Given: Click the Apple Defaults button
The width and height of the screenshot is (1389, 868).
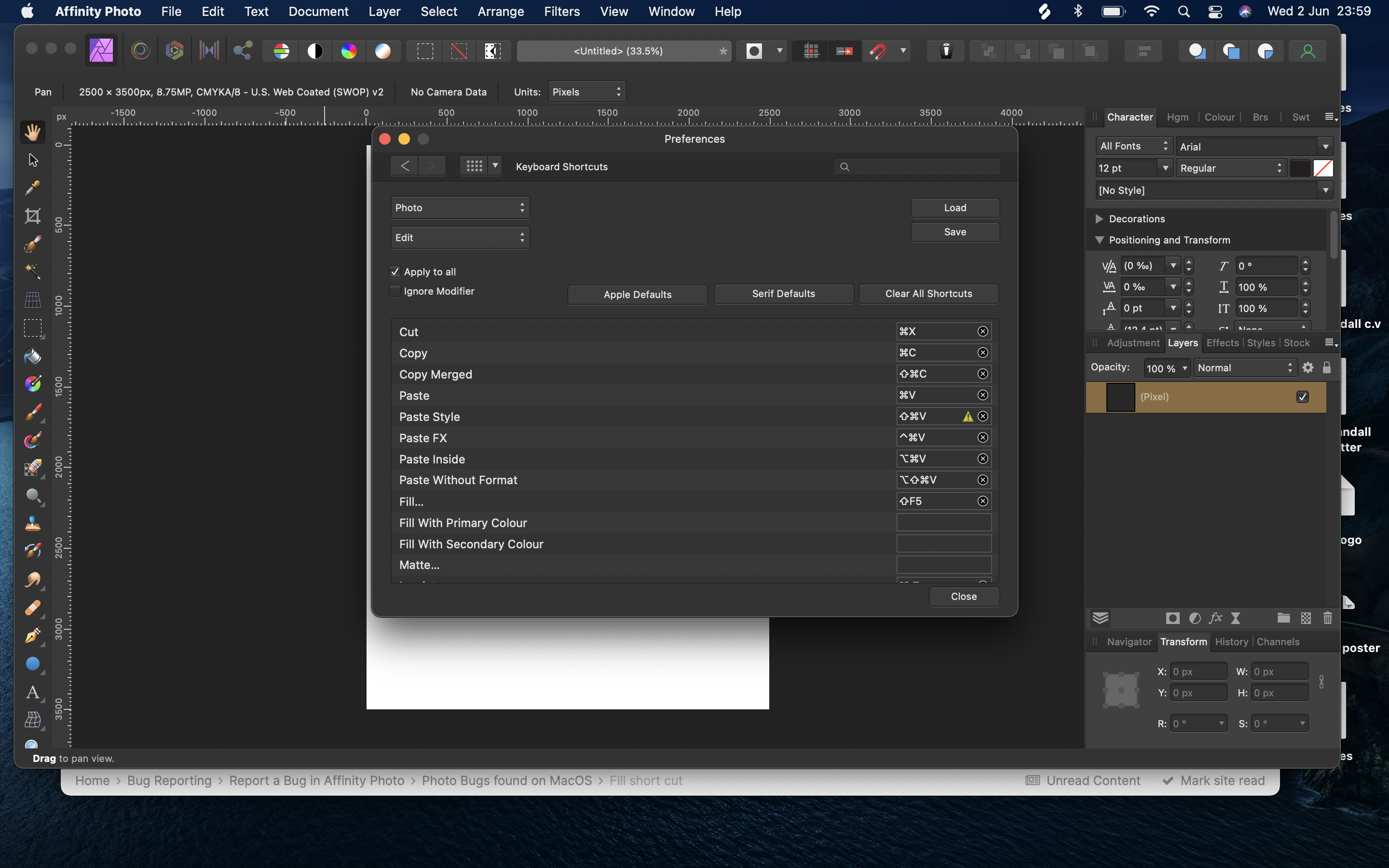Looking at the screenshot, I should click(637, 295).
